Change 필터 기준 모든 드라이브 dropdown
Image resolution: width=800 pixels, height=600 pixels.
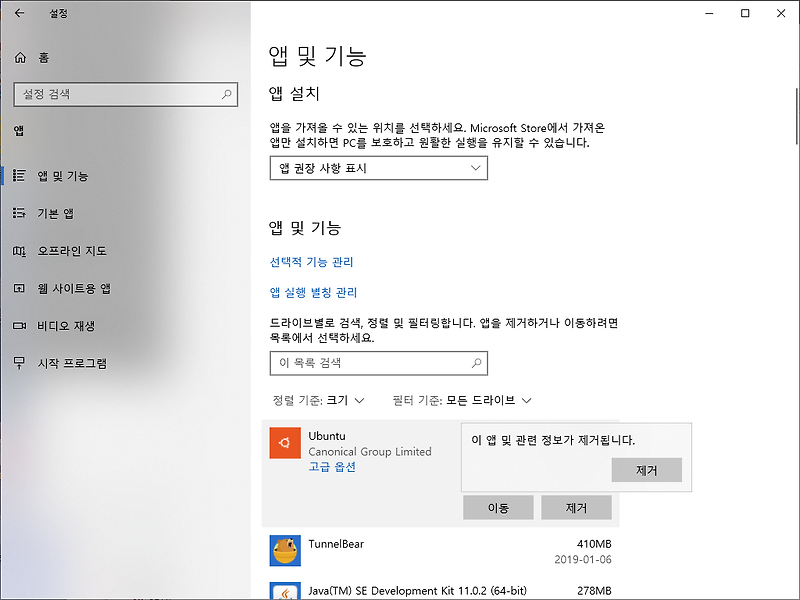[462, 401]
